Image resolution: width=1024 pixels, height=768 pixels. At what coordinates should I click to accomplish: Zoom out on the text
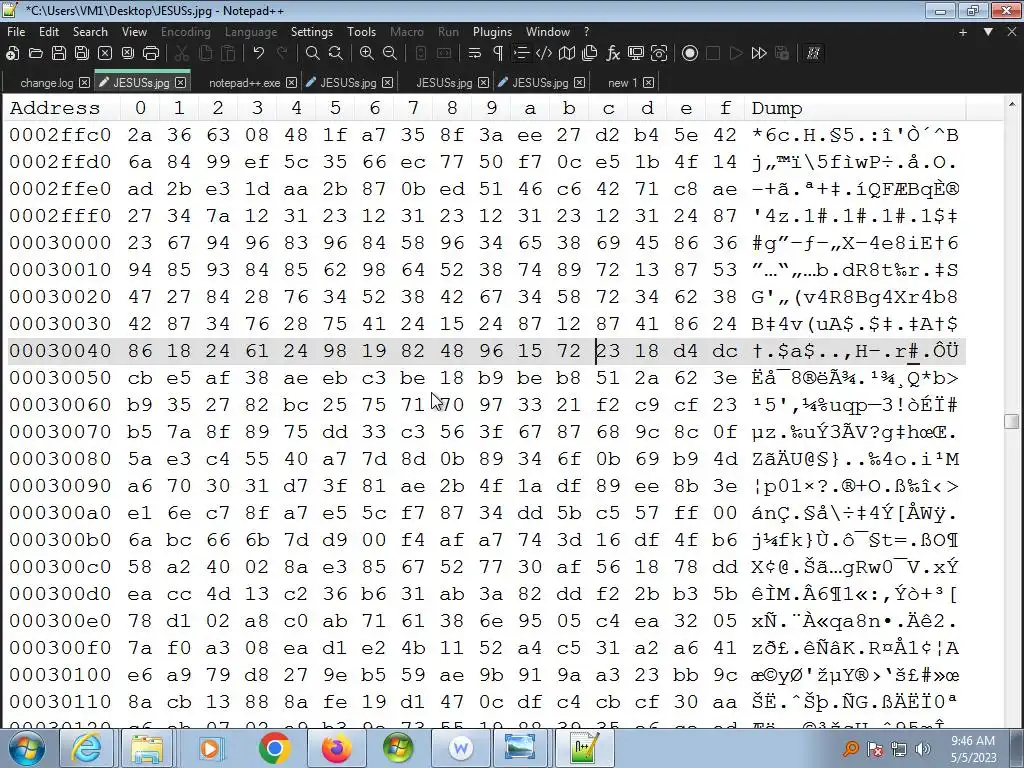[390, 54]
